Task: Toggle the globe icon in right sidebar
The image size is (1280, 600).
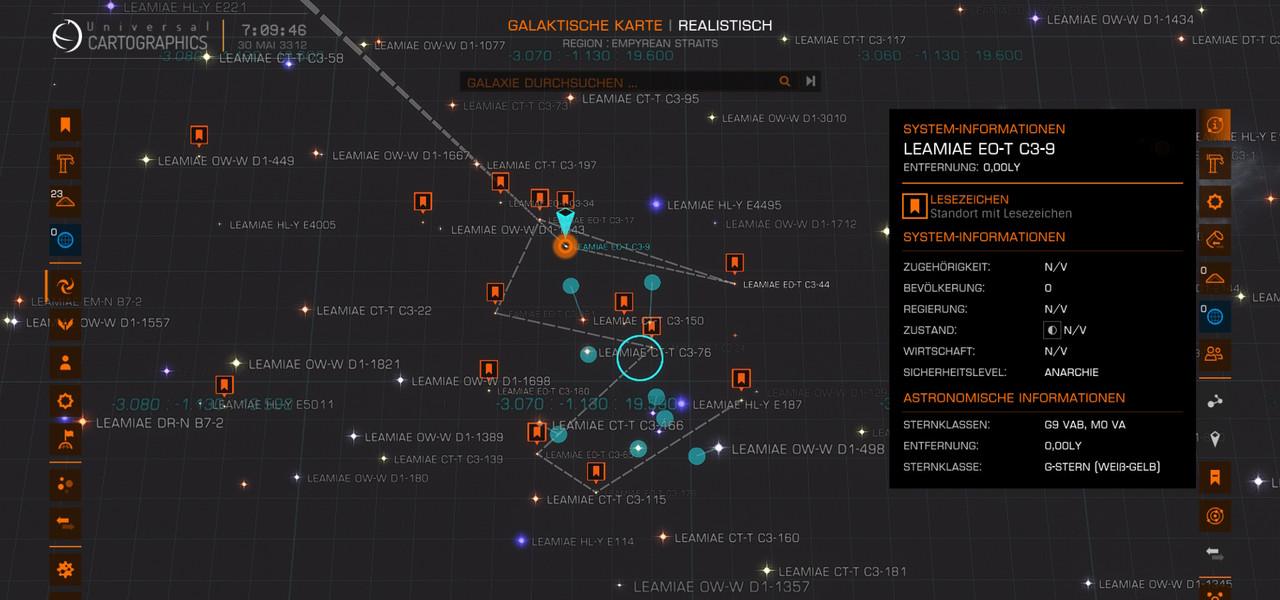Action: [x=1215, y=317]
